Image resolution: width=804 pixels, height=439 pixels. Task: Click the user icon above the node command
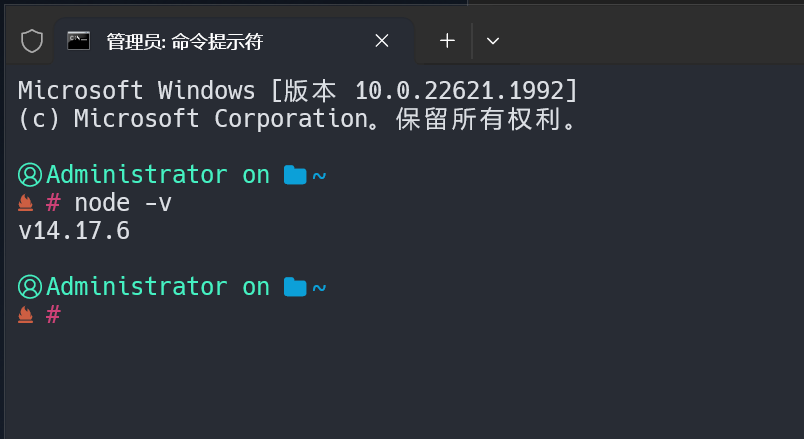(30, 175)
